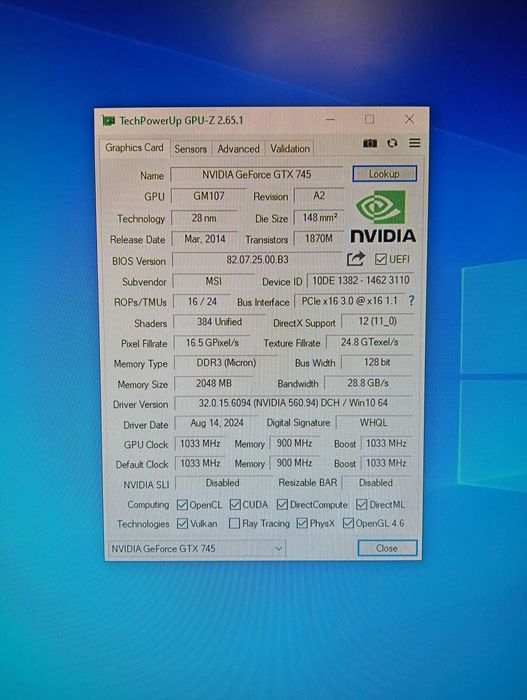Close GPU-Z with title bar X

click(x=409, y=119)
